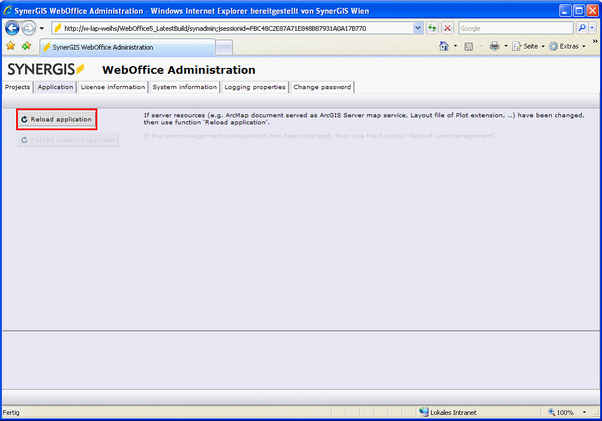Switch to the Logging properties tab
Screen dimensions: 602x421
[x=255, y=87]
